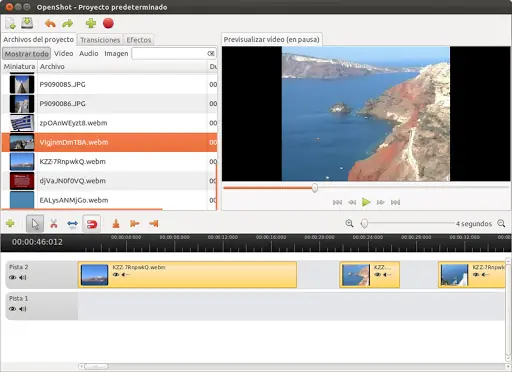Click the red djVaJN0f0VQ.webm thumbnail

22,181
